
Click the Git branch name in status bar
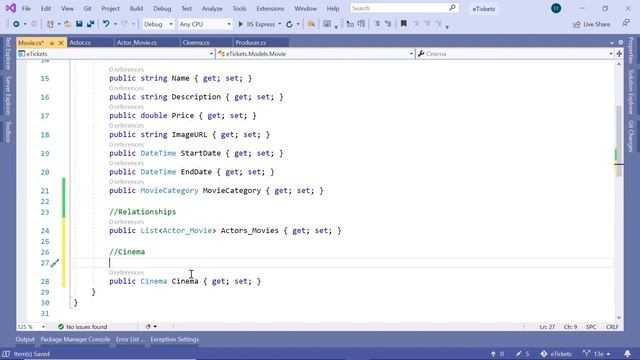pos(597,354)
